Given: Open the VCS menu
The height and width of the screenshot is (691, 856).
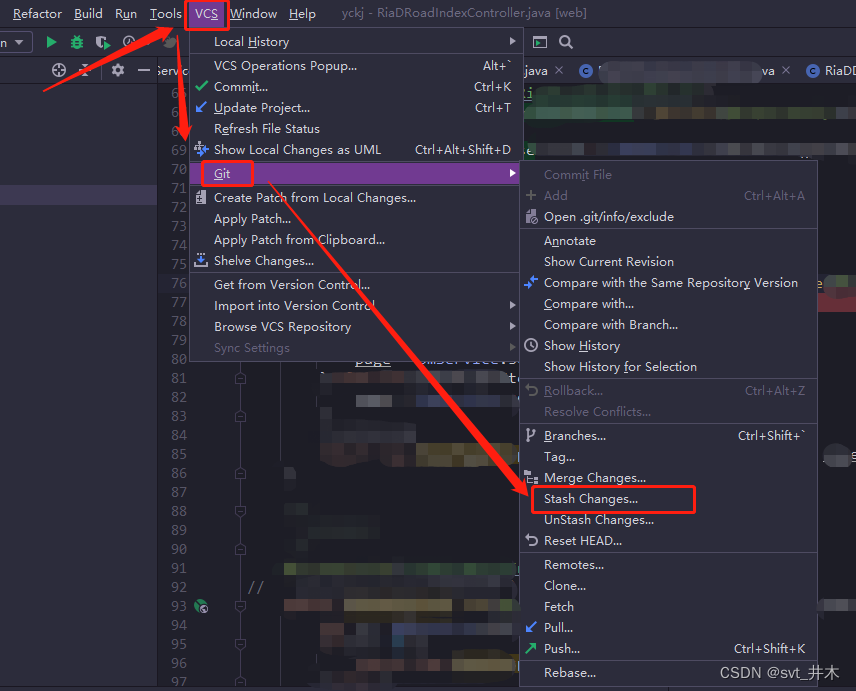Looking at the screenshot, I should pyautogui.click(x=206, y=14).
